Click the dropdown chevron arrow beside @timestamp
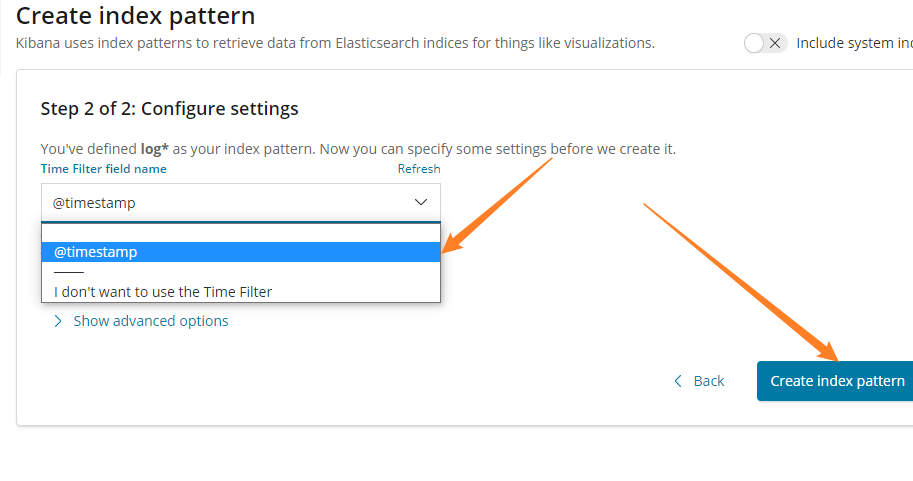This screenshot has height=481, width=913. pyautogui.click(x=420, y=203)
